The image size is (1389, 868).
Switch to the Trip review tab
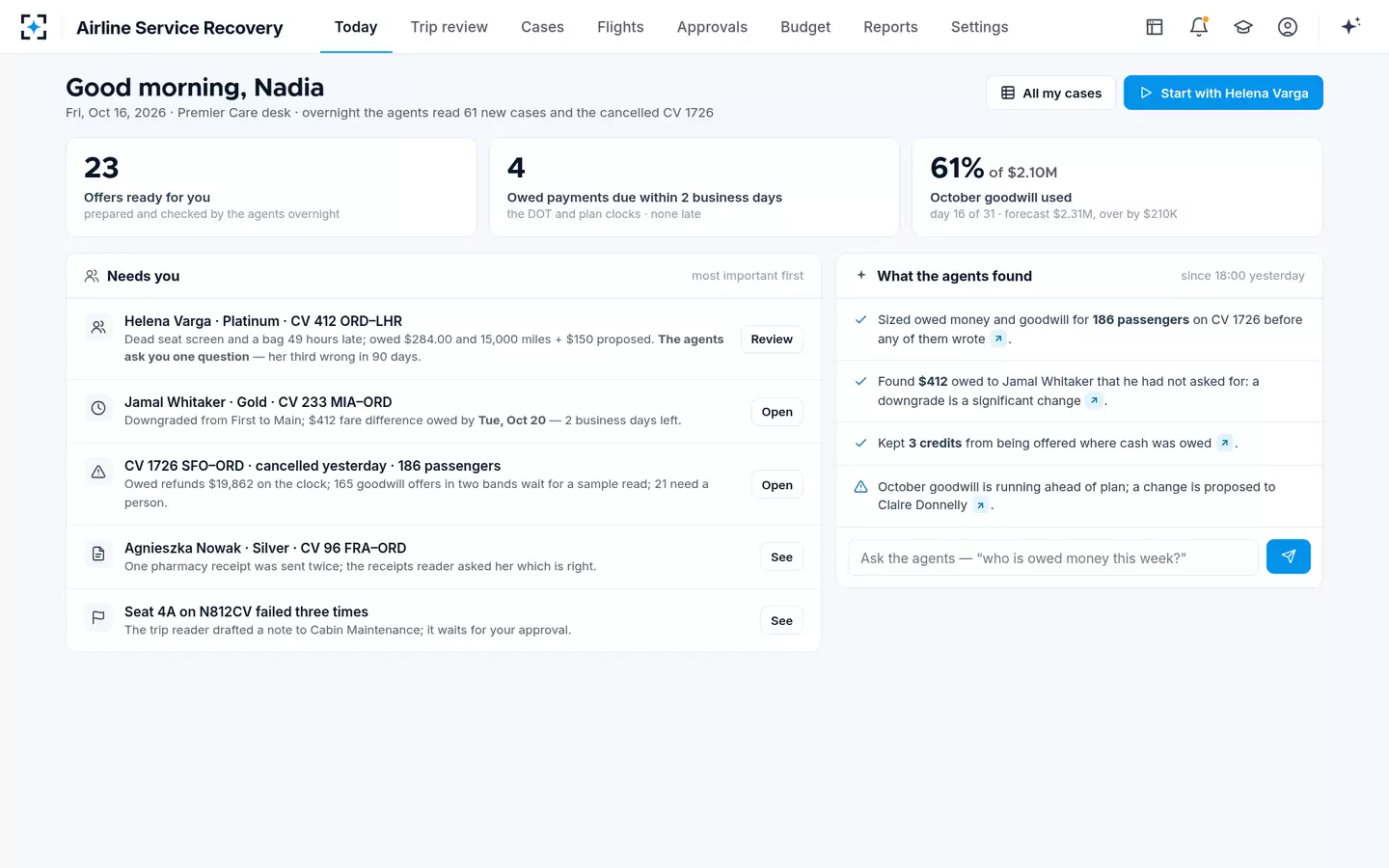[x=449, y=27]
